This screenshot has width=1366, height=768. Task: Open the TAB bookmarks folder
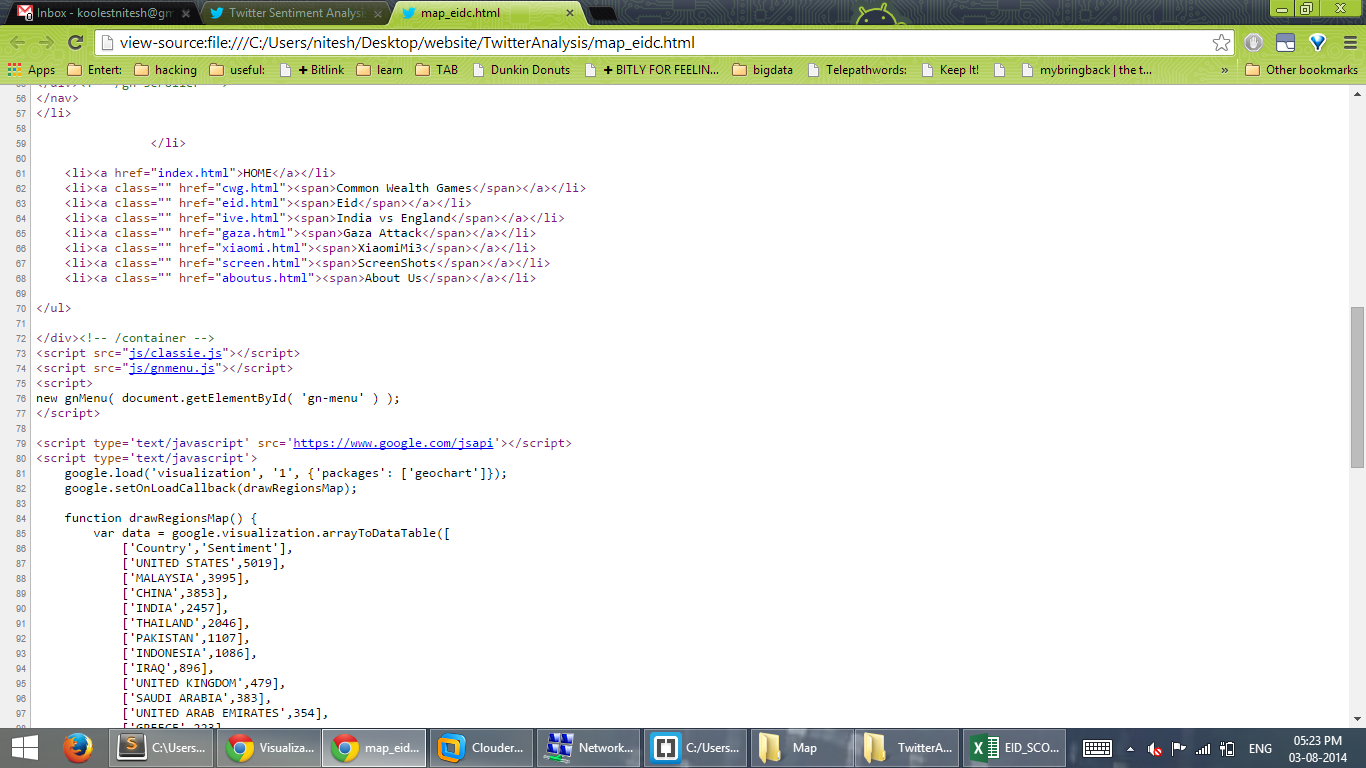[x=436, y=70]
